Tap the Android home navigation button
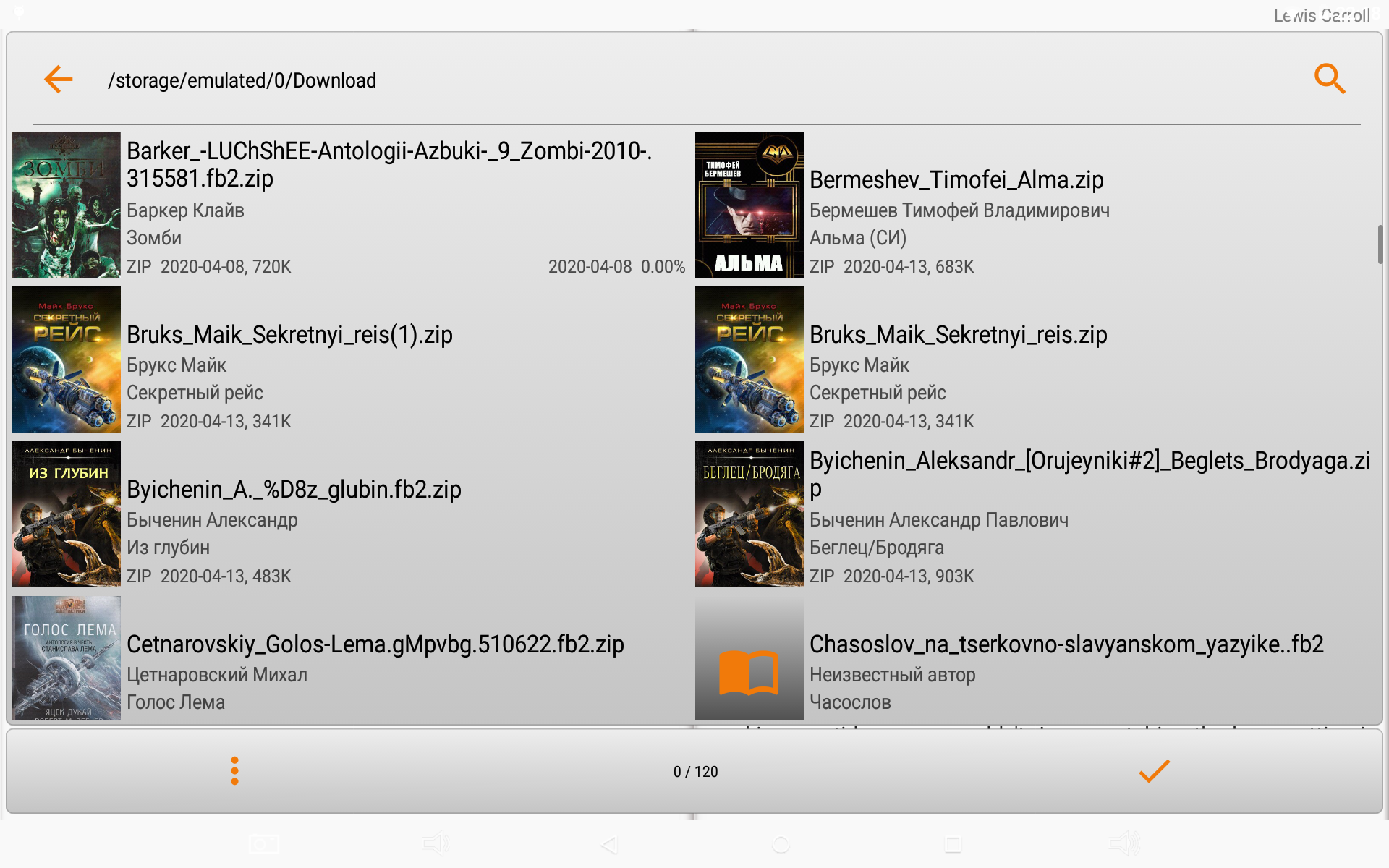The height and width of the screenshot is (868, 1389). (781, 844)
